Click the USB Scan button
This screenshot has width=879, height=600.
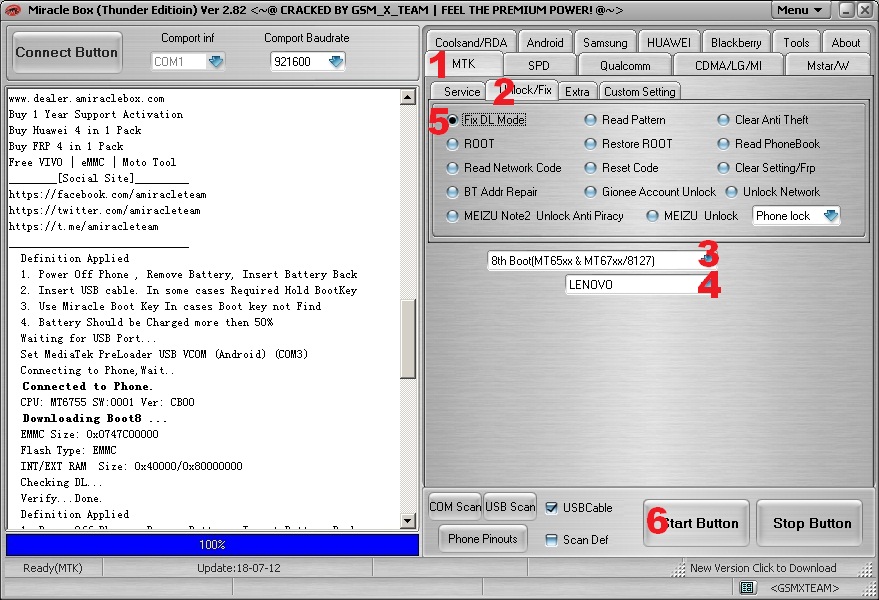(x=510, y=507)
